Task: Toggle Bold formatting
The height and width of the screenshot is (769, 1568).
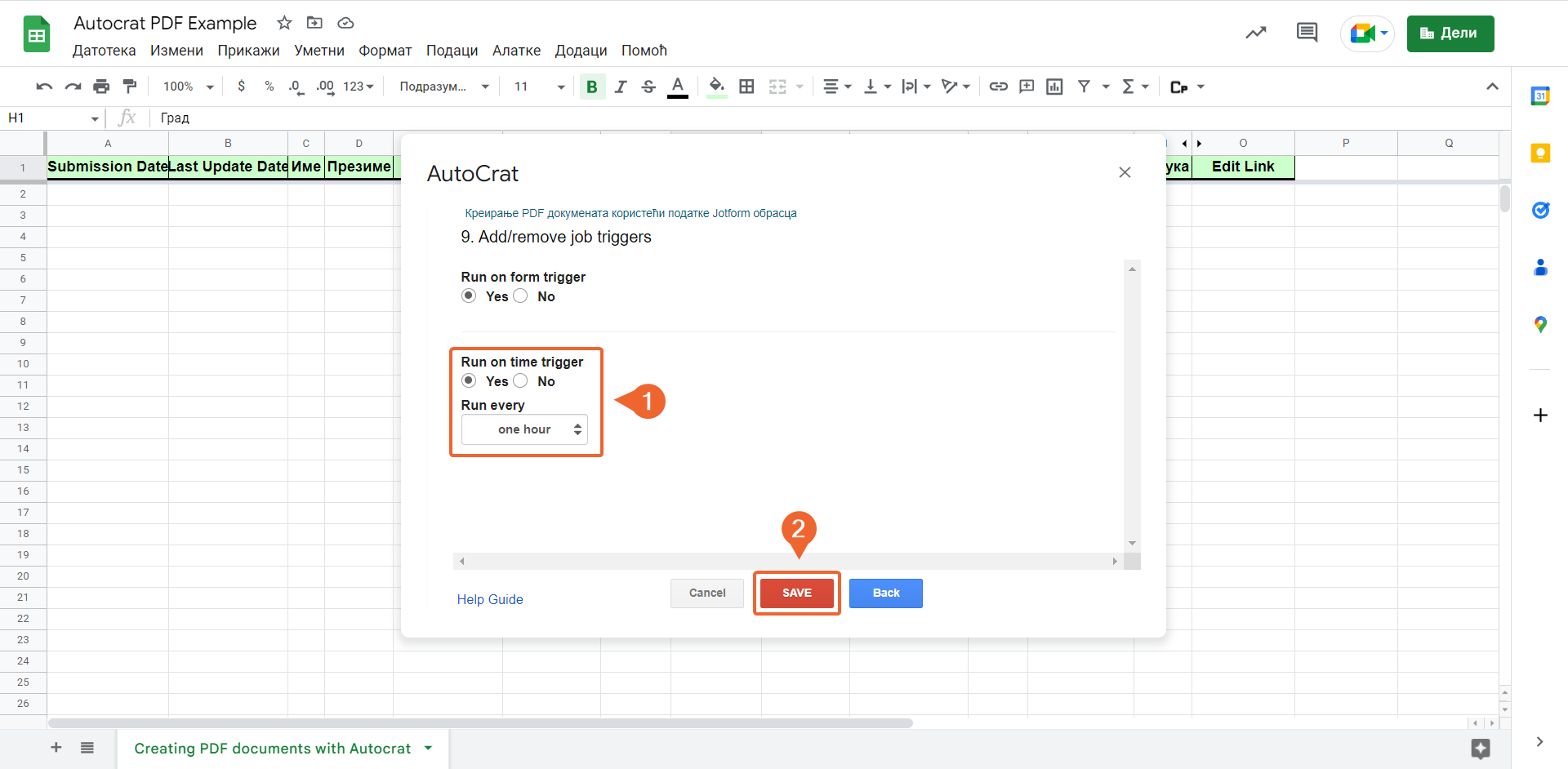Action: click(592, 87)
